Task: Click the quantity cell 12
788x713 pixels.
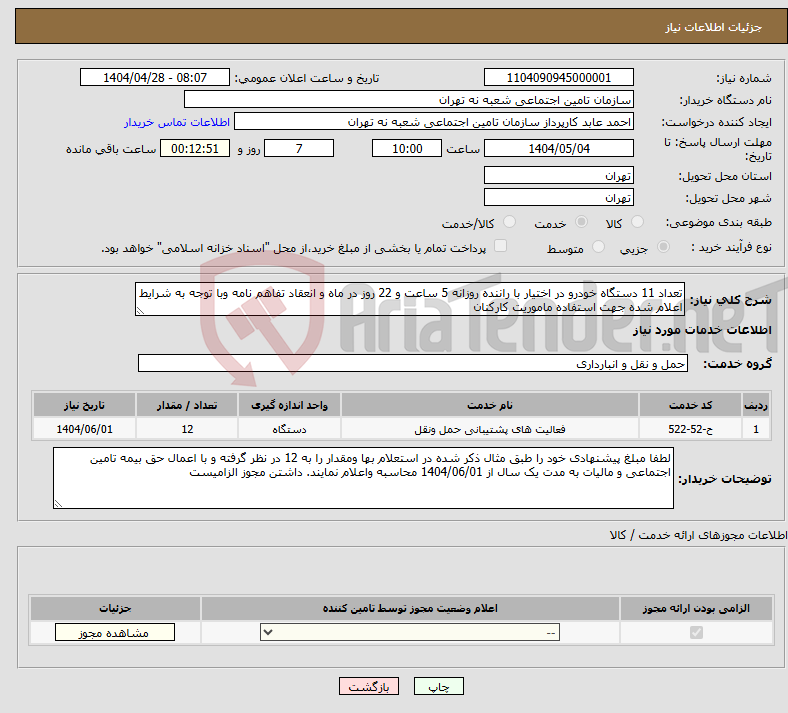Action: coord(187,429)
